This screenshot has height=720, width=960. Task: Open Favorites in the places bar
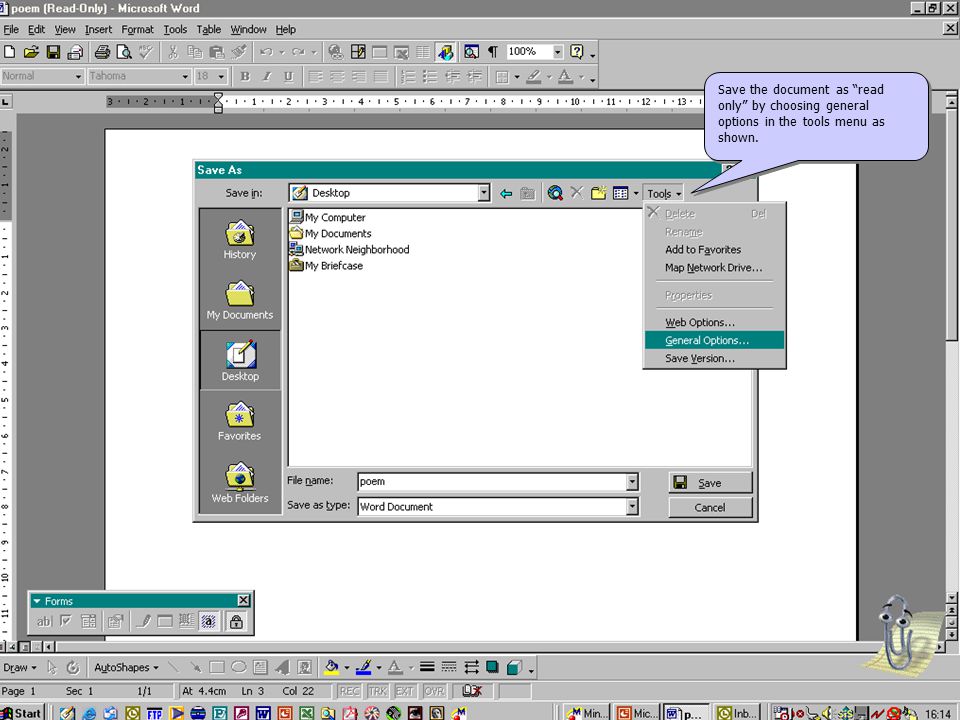point(239,421)
